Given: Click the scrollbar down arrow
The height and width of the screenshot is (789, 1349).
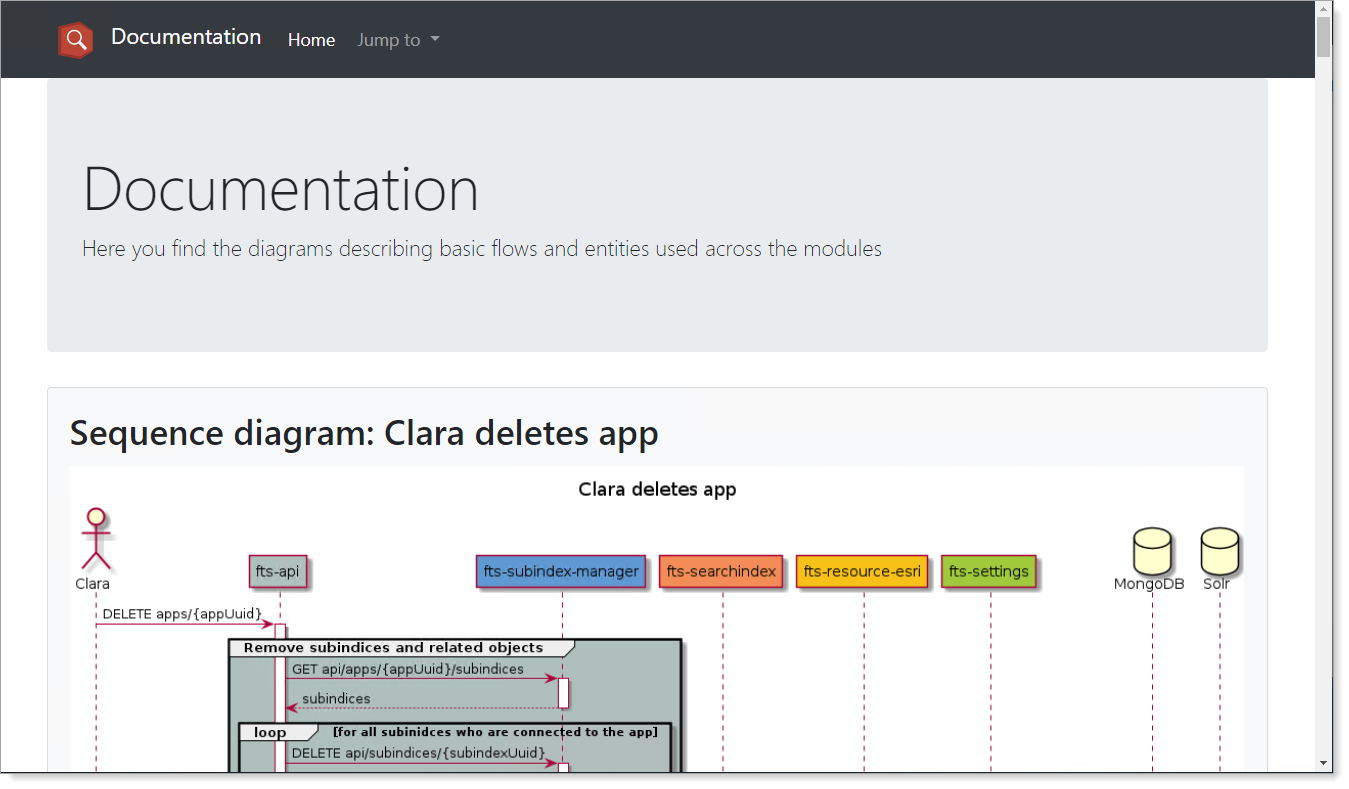Looking at the screenshot, I should tap(1323, 763).
